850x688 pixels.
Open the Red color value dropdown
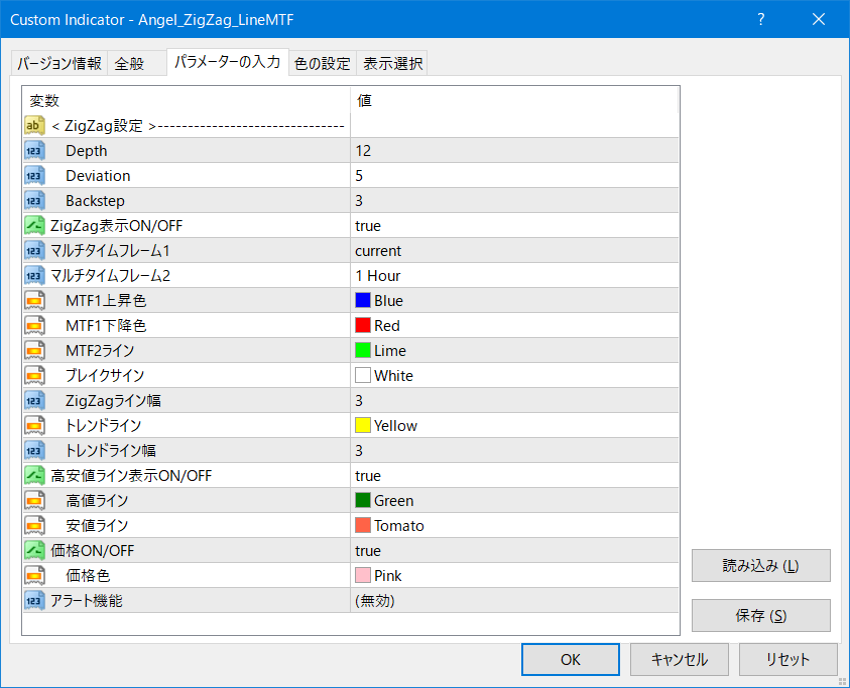point(514,325)
